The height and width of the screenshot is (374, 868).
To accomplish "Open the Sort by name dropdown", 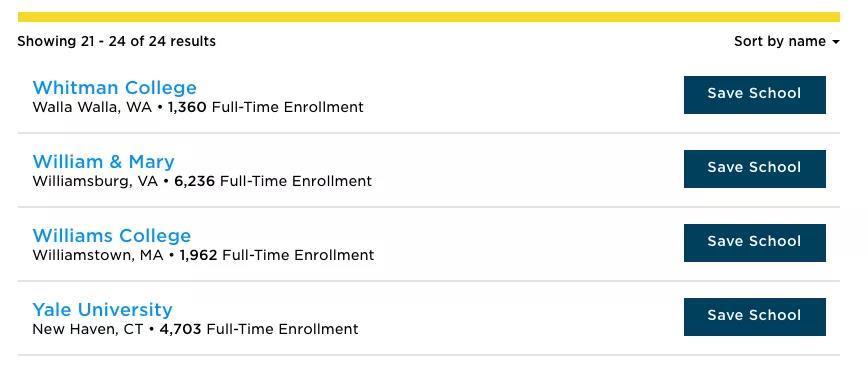I will [x=787, y=41].
